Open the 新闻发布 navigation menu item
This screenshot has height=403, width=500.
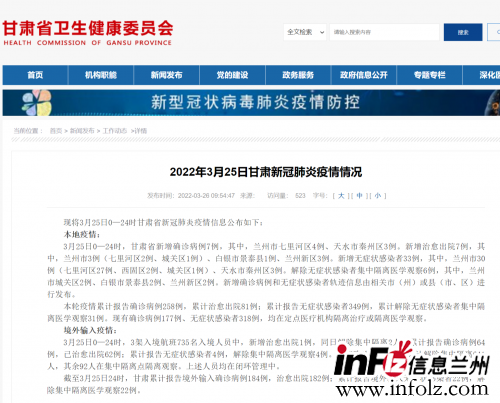(166, 75)
